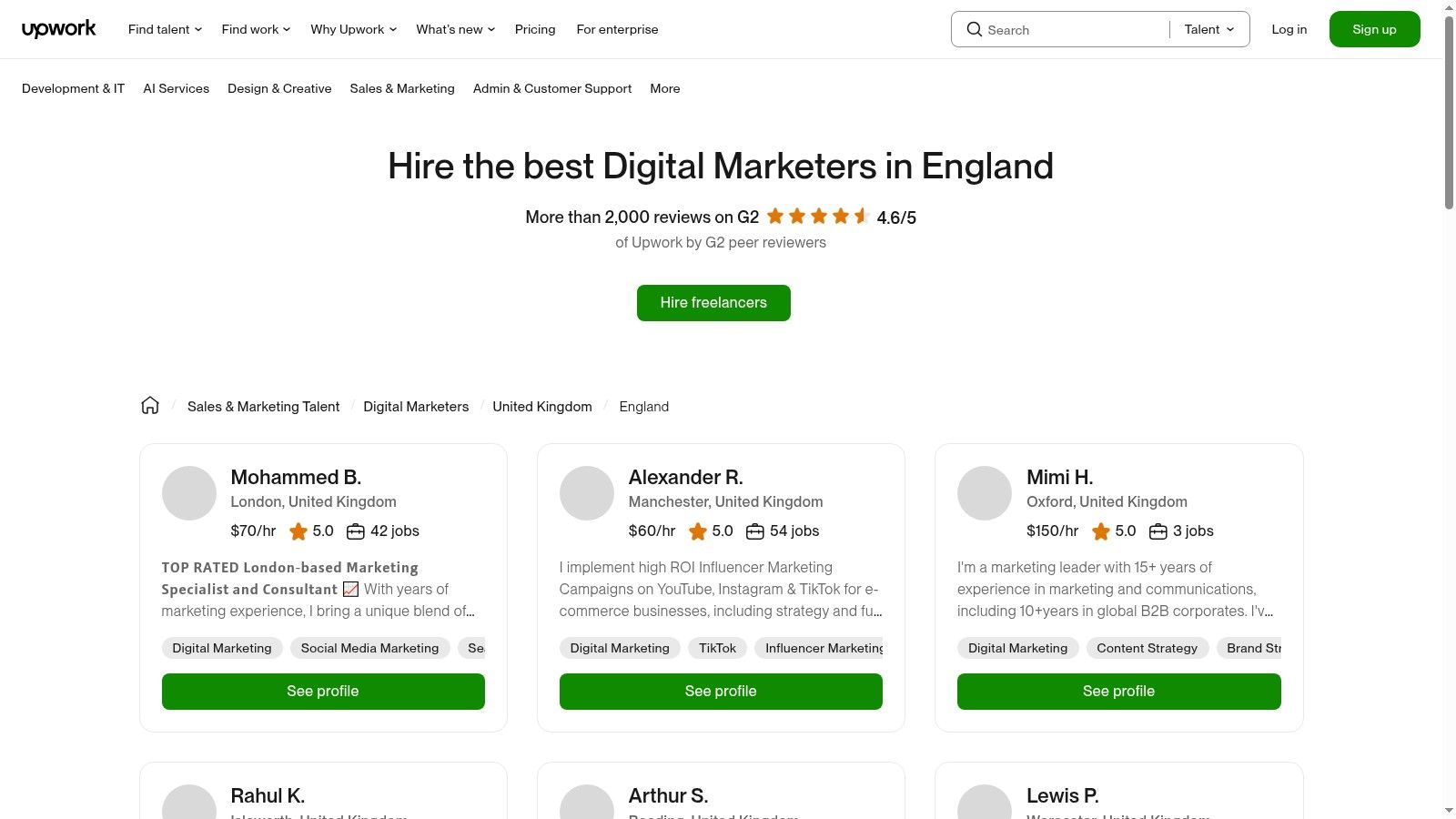Click Mohammed B.'s profile avatar
Screen dimensions: 1456x819
(188, 493)
